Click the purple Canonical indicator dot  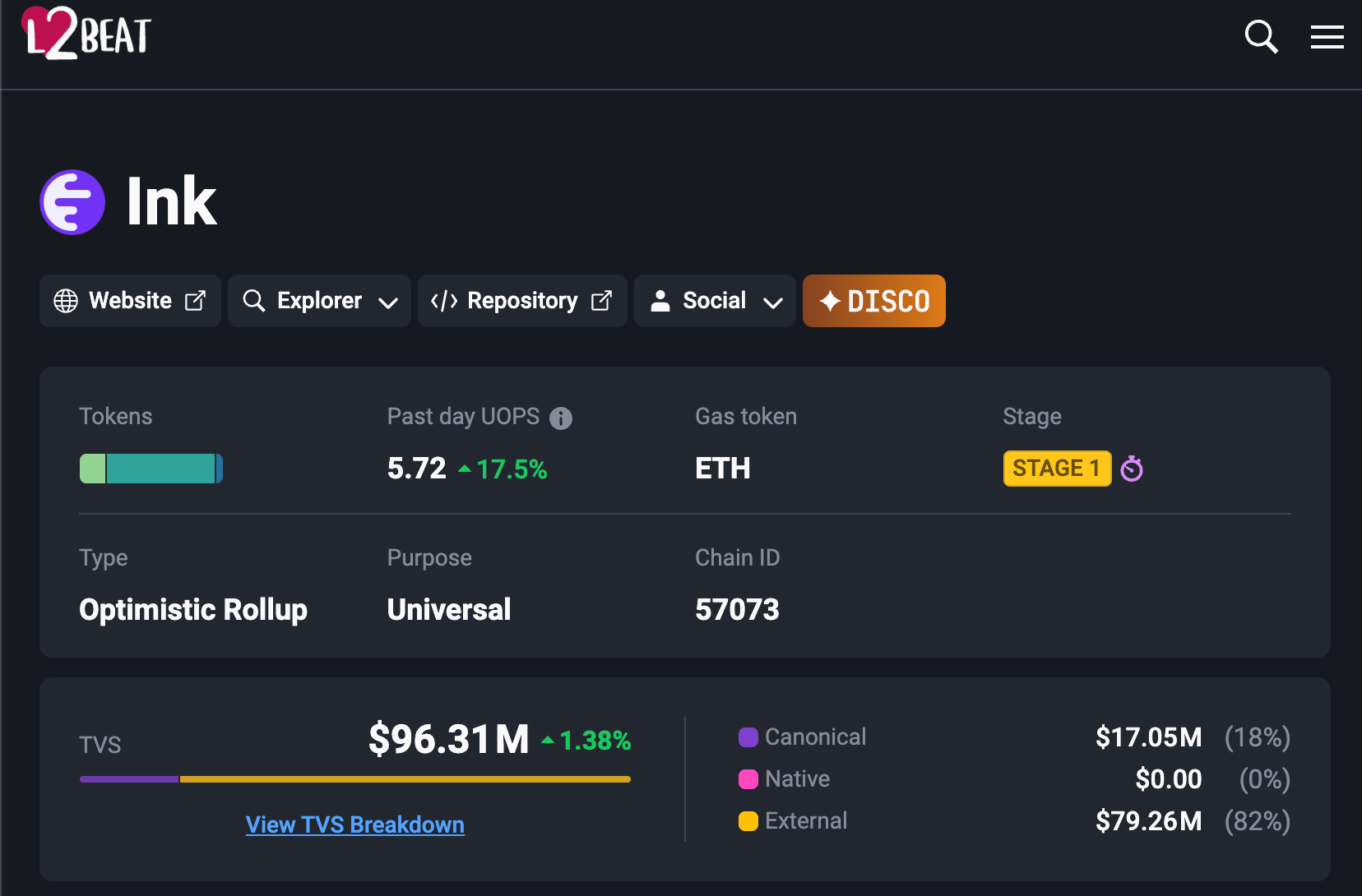(748, 737)
